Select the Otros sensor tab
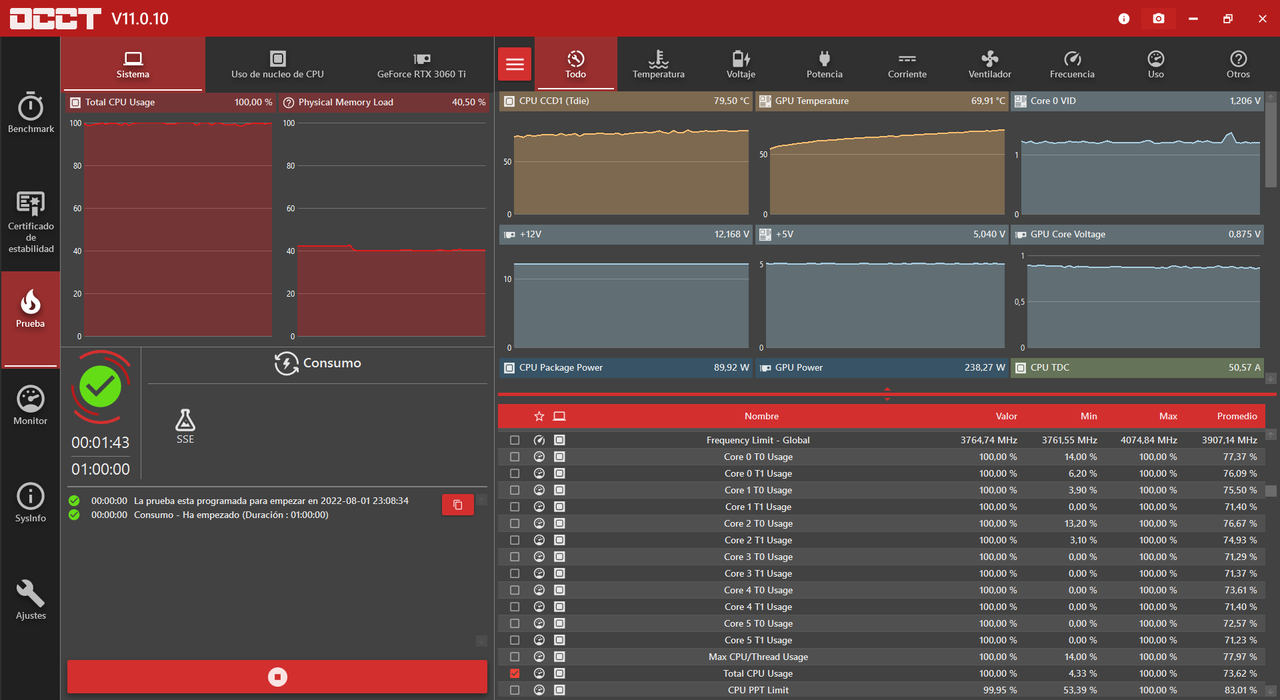Image resolution: width=1280 pixels, height=700 pixels. pyautogui.click(x=1238, y=65)
